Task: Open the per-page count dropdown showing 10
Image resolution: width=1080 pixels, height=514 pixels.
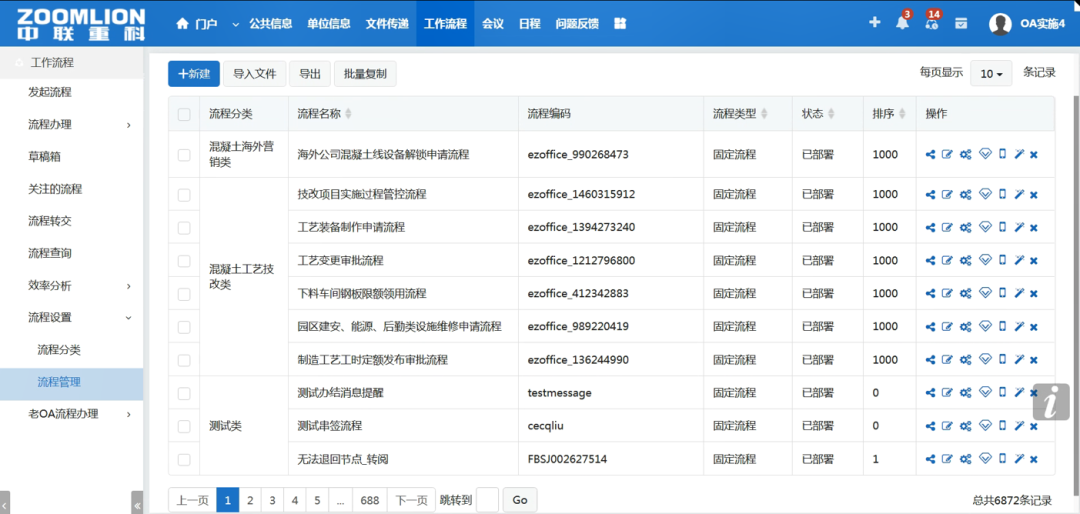Action: (x=990, y=74)
